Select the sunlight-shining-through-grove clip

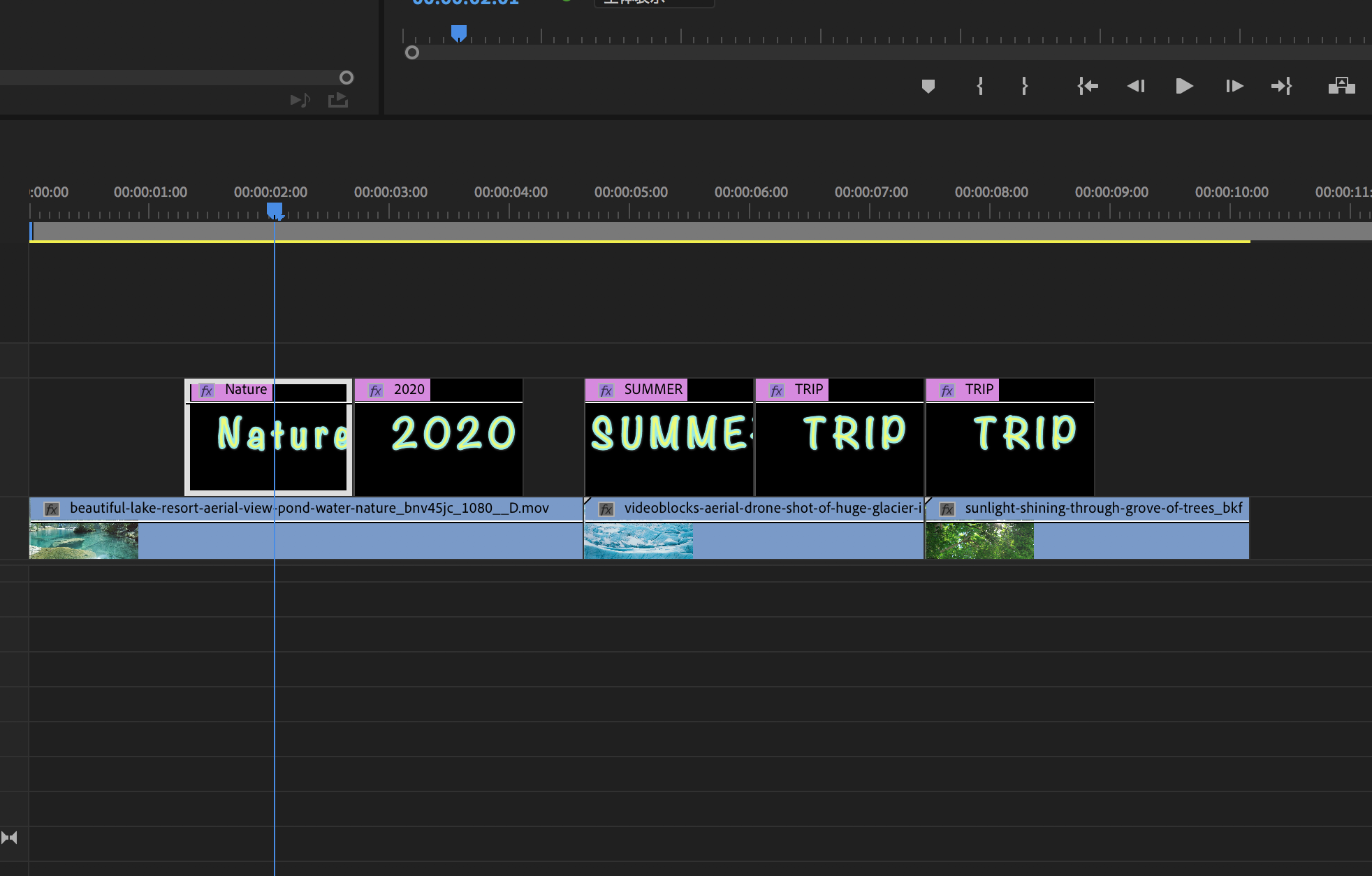[x=1088, y=528]
